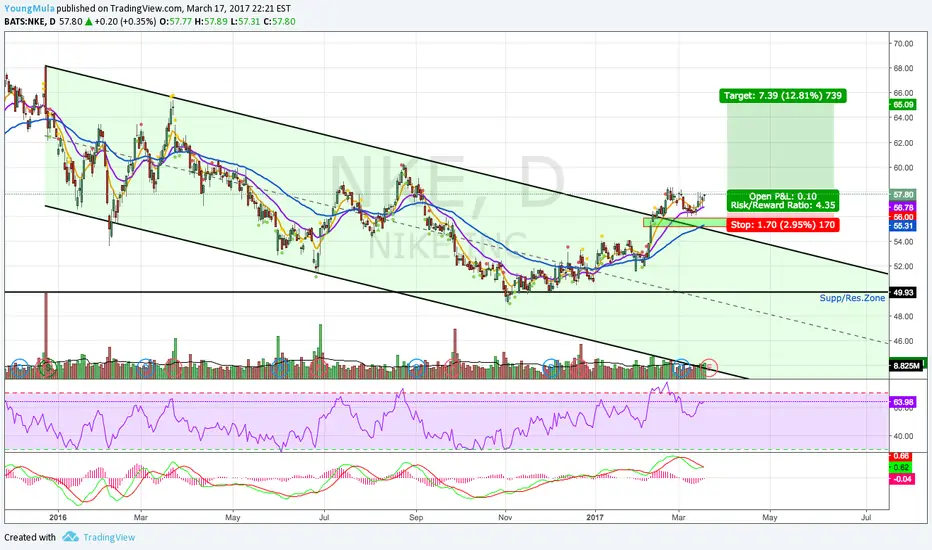Click the Nov label on time axis
This screenshot has height=550, width=932.
coord(505,517)
